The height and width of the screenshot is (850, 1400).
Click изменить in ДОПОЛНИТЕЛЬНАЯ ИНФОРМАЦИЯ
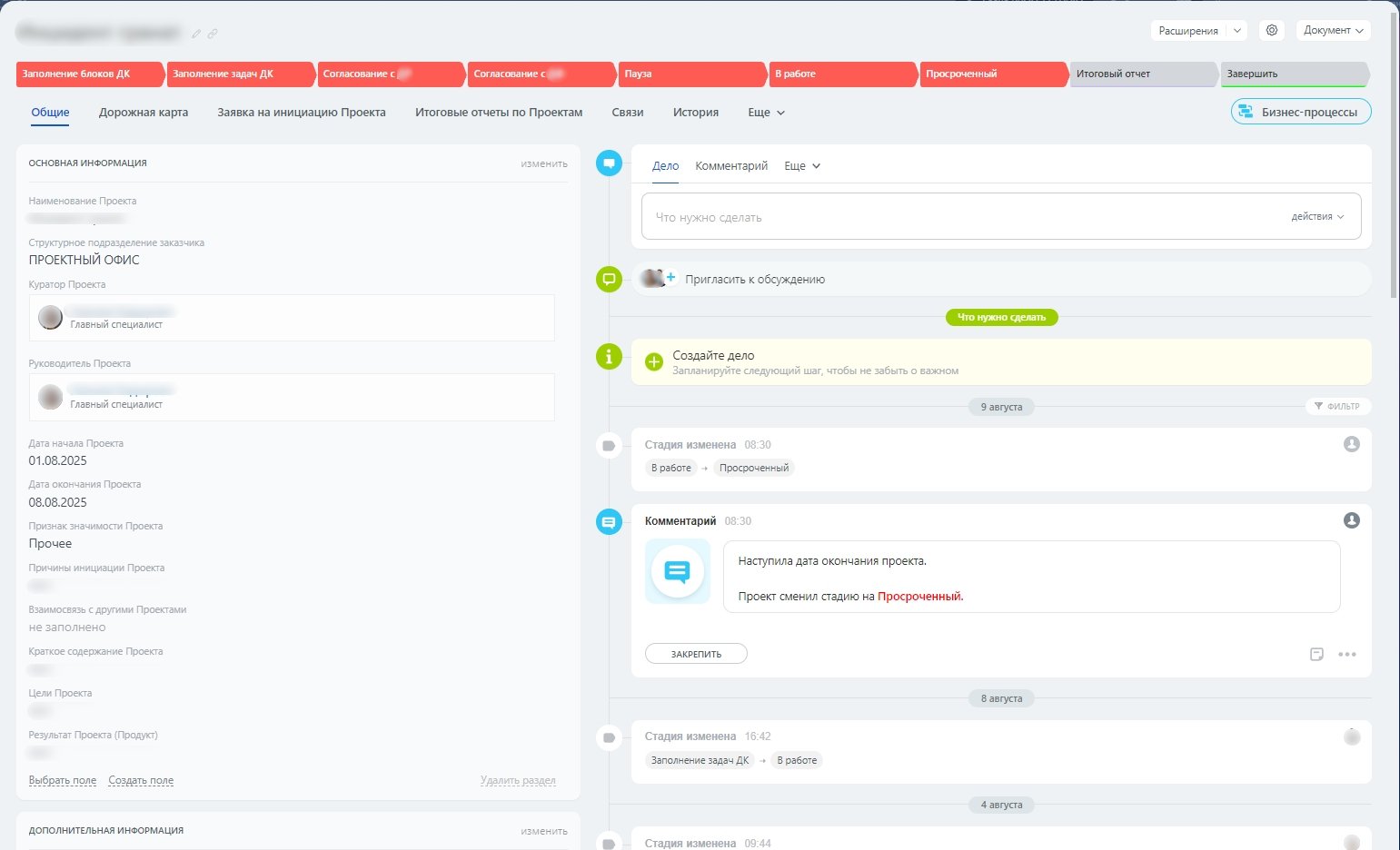tap(544, 831)
